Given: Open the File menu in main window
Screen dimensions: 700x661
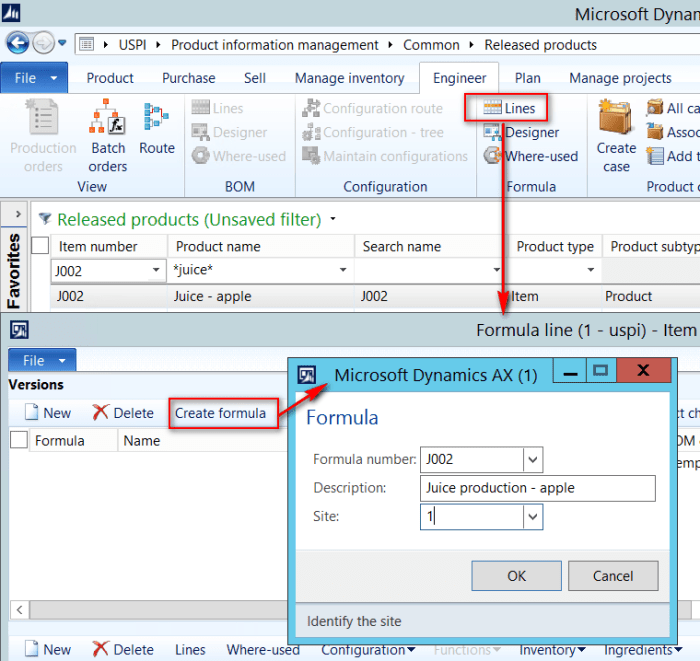Looking at the screenshot, I should 34,78.
